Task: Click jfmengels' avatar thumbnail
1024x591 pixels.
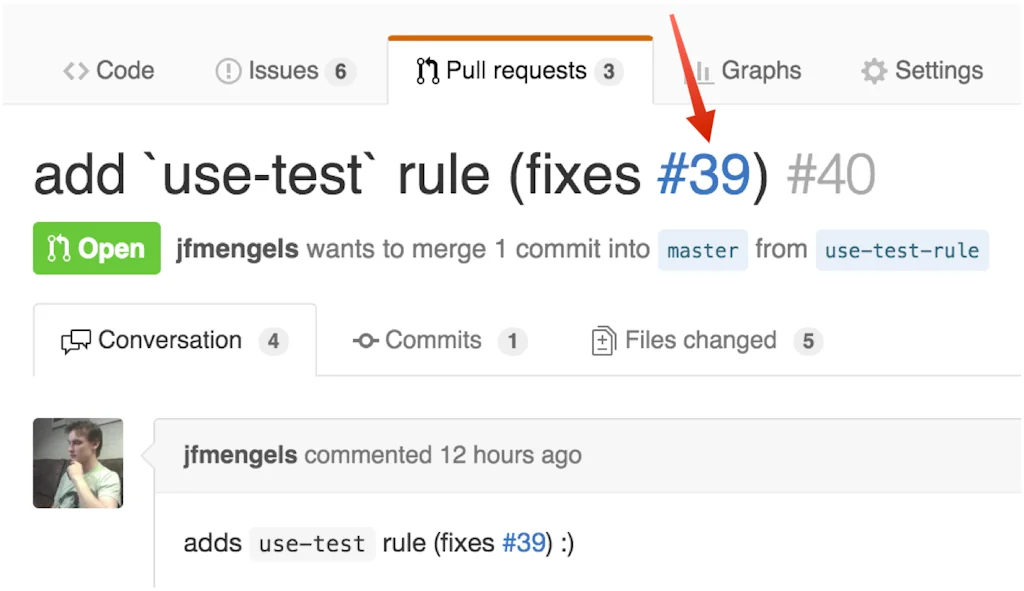Action: point(78,463)
